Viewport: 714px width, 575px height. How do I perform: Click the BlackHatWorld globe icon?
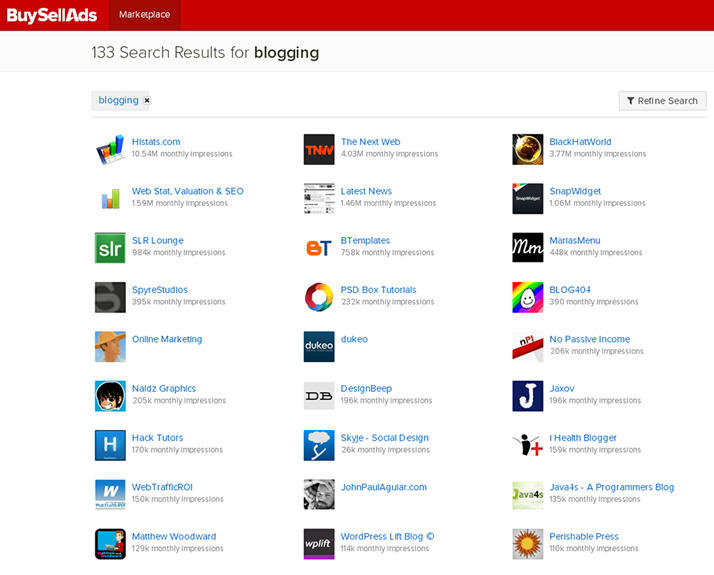(528, 149)
